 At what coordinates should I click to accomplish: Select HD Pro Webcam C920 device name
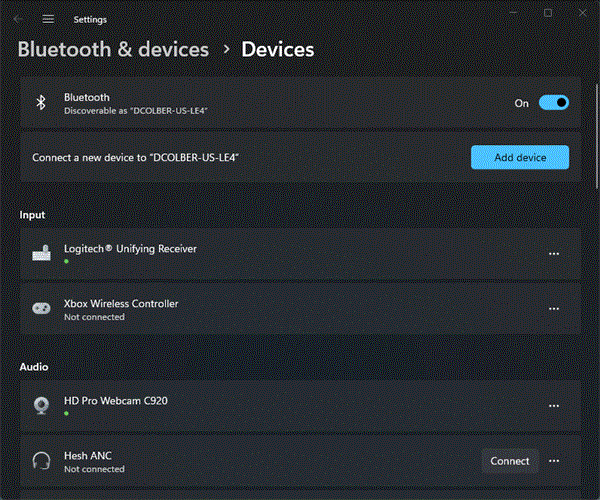[x=116, y=401]
